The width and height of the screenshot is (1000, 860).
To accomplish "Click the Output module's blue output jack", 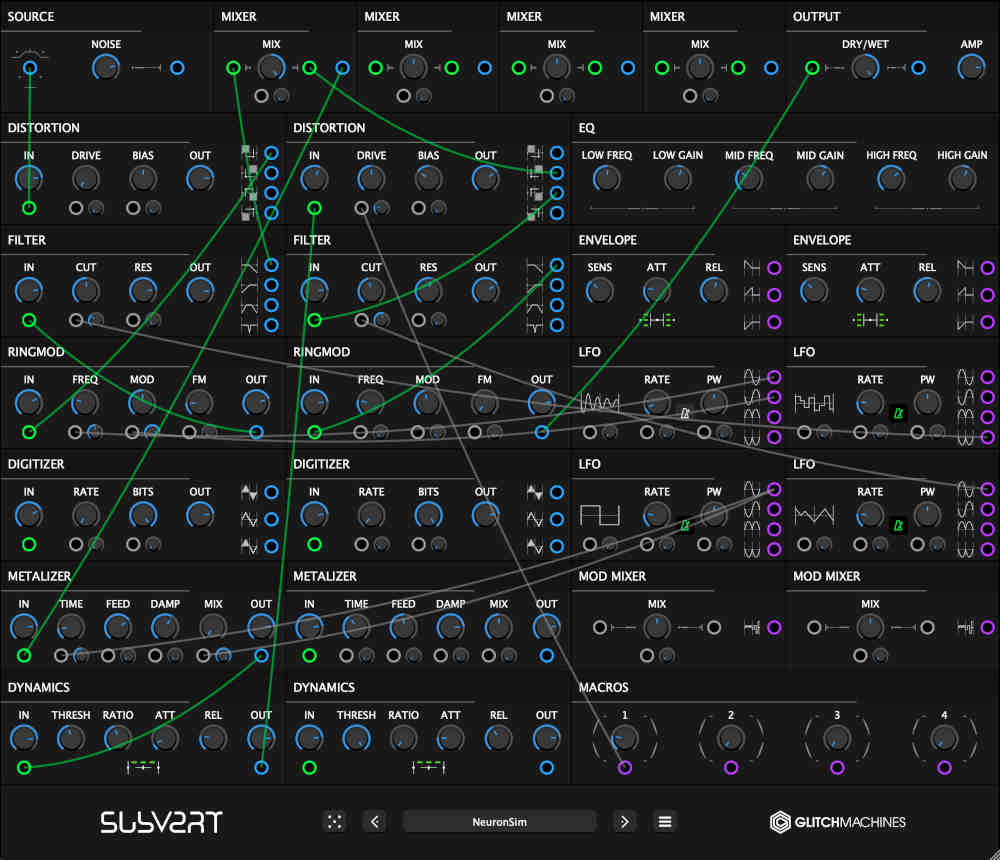I will [x=918, y=68].
